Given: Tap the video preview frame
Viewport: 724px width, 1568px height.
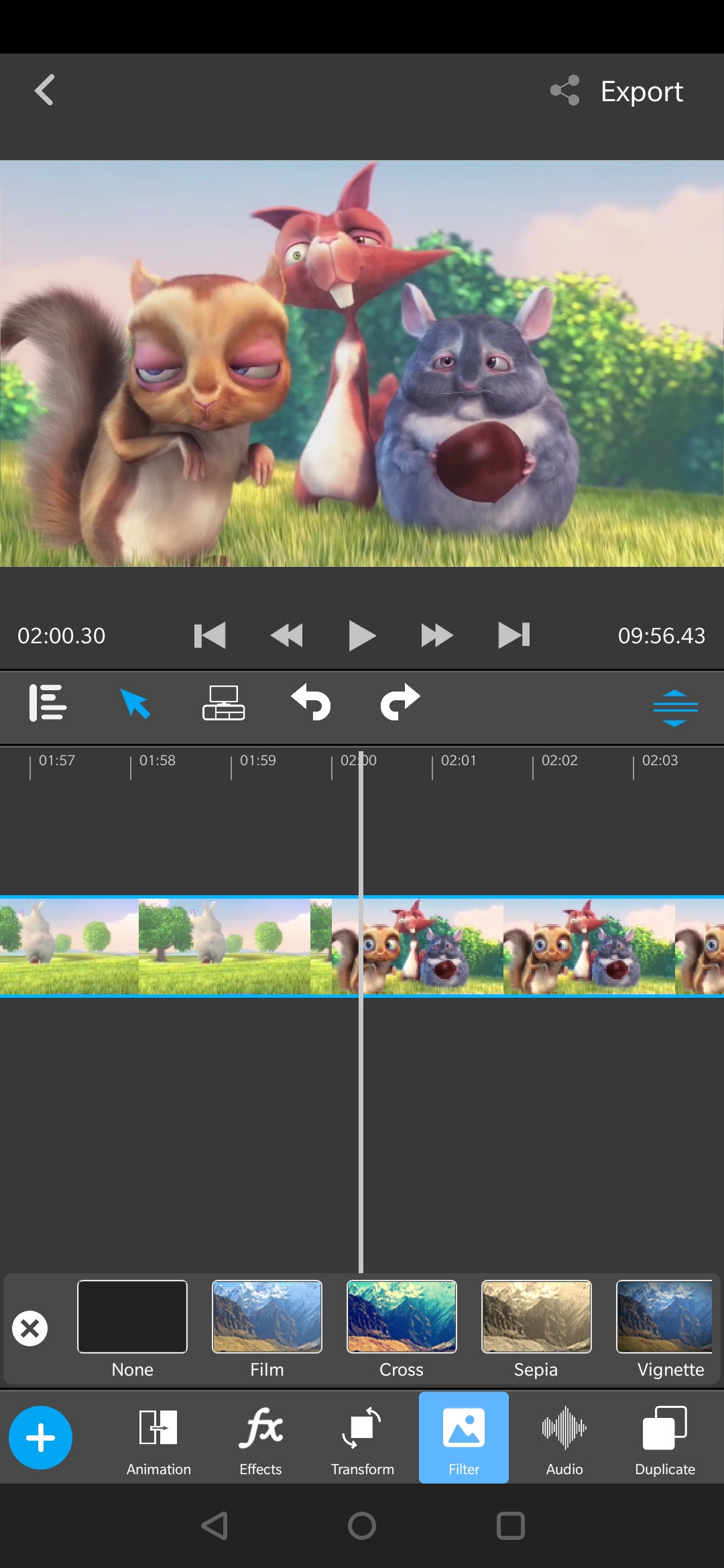Looking at the screenshot, I should tap(362, 363).
